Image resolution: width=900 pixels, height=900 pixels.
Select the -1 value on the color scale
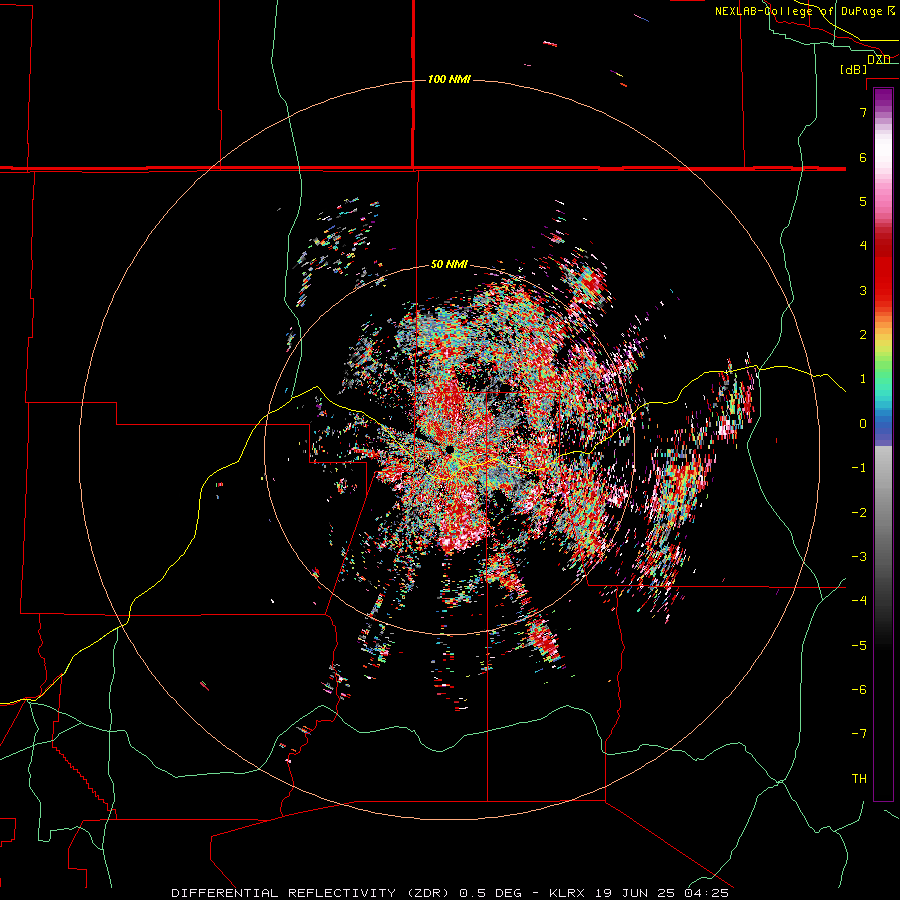[859, 468]
